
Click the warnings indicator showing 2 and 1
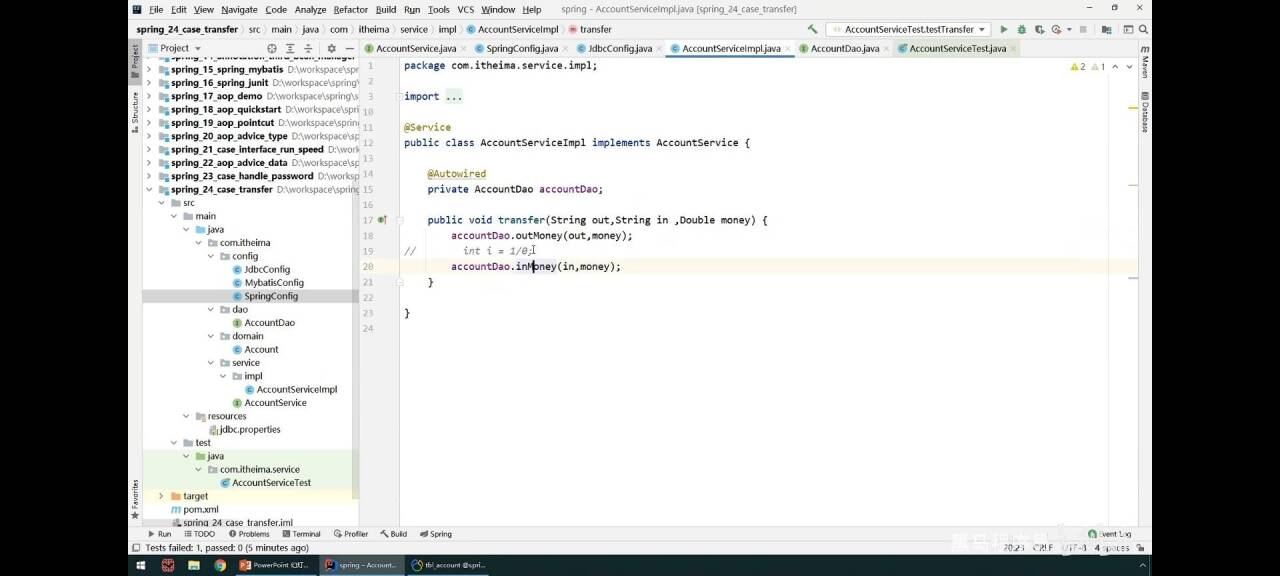coord(1088,66)
